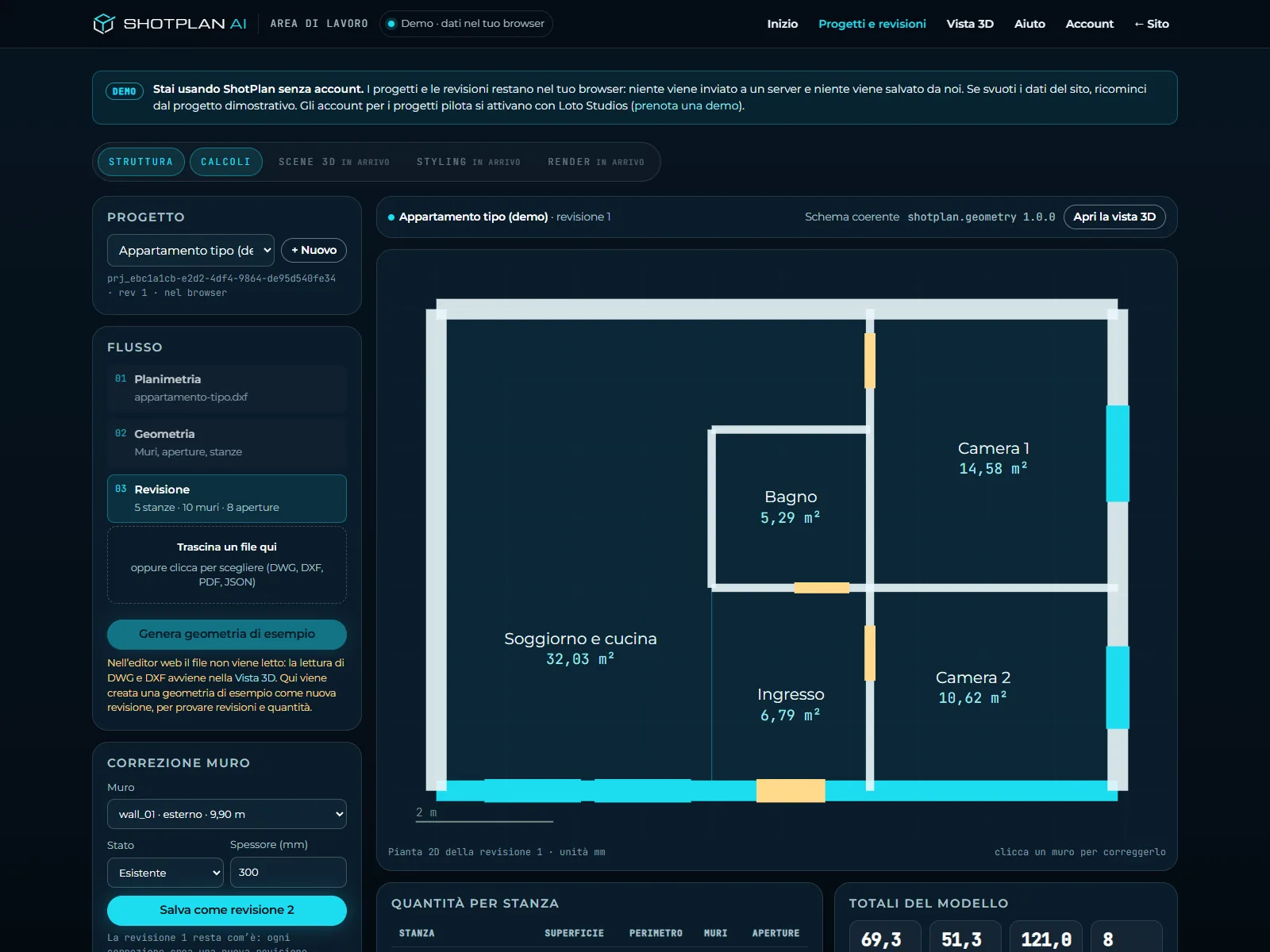Select the 03 Revisione flow step
The height and width of the screenshot is (952, 1270).
click(x=227, y=498)
